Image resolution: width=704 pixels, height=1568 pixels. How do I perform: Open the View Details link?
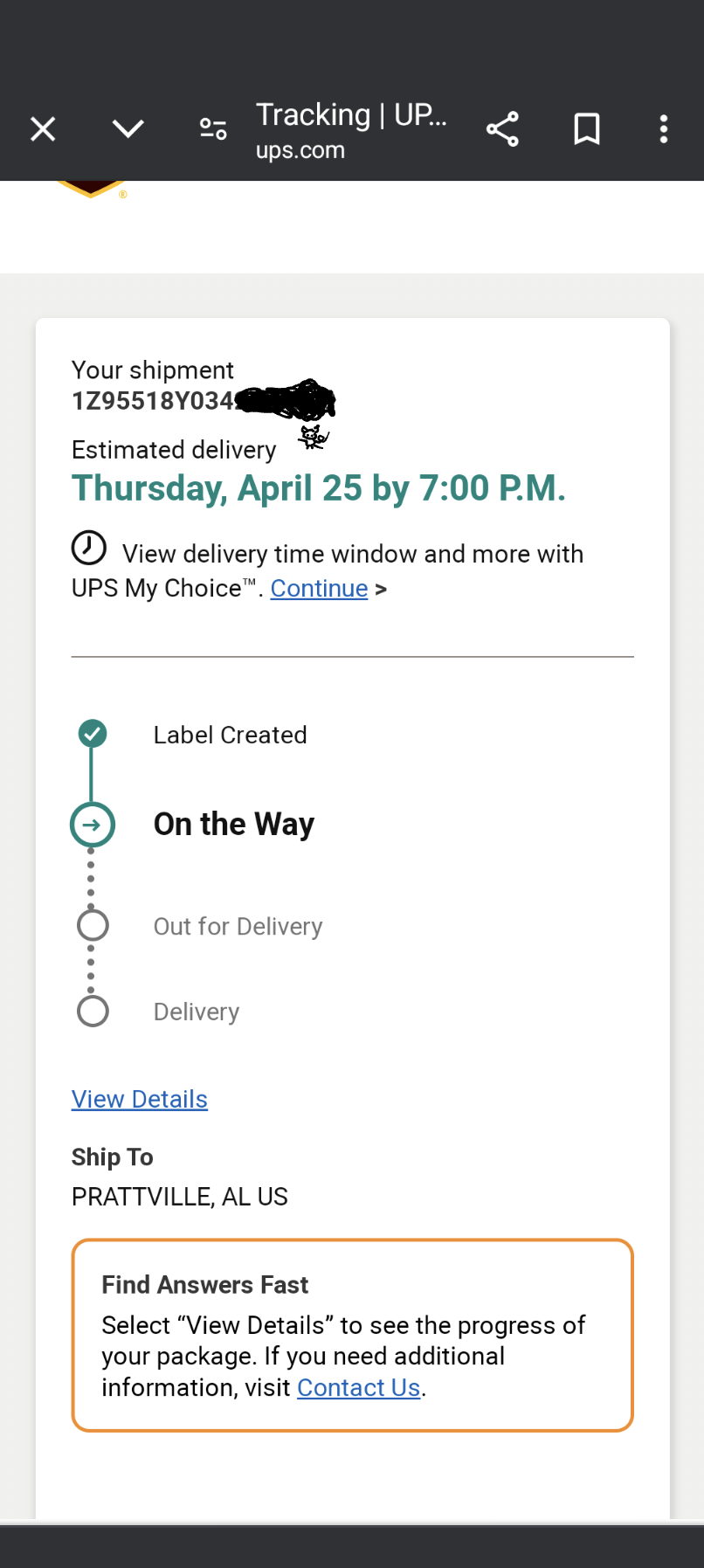(x=140, y=1099)
